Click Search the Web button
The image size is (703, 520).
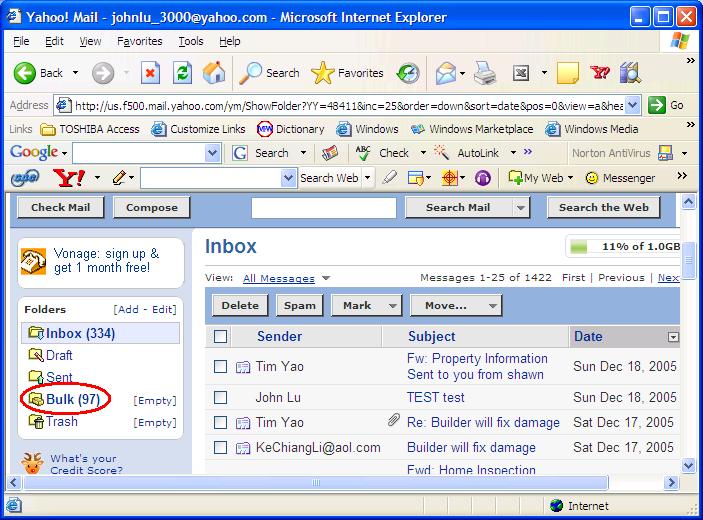point(603,208)
